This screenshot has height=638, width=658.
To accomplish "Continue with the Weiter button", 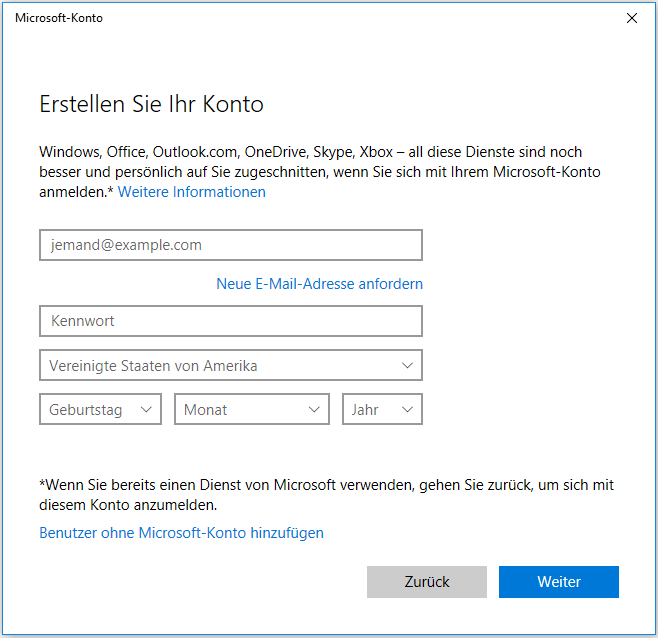I will 559,582.
